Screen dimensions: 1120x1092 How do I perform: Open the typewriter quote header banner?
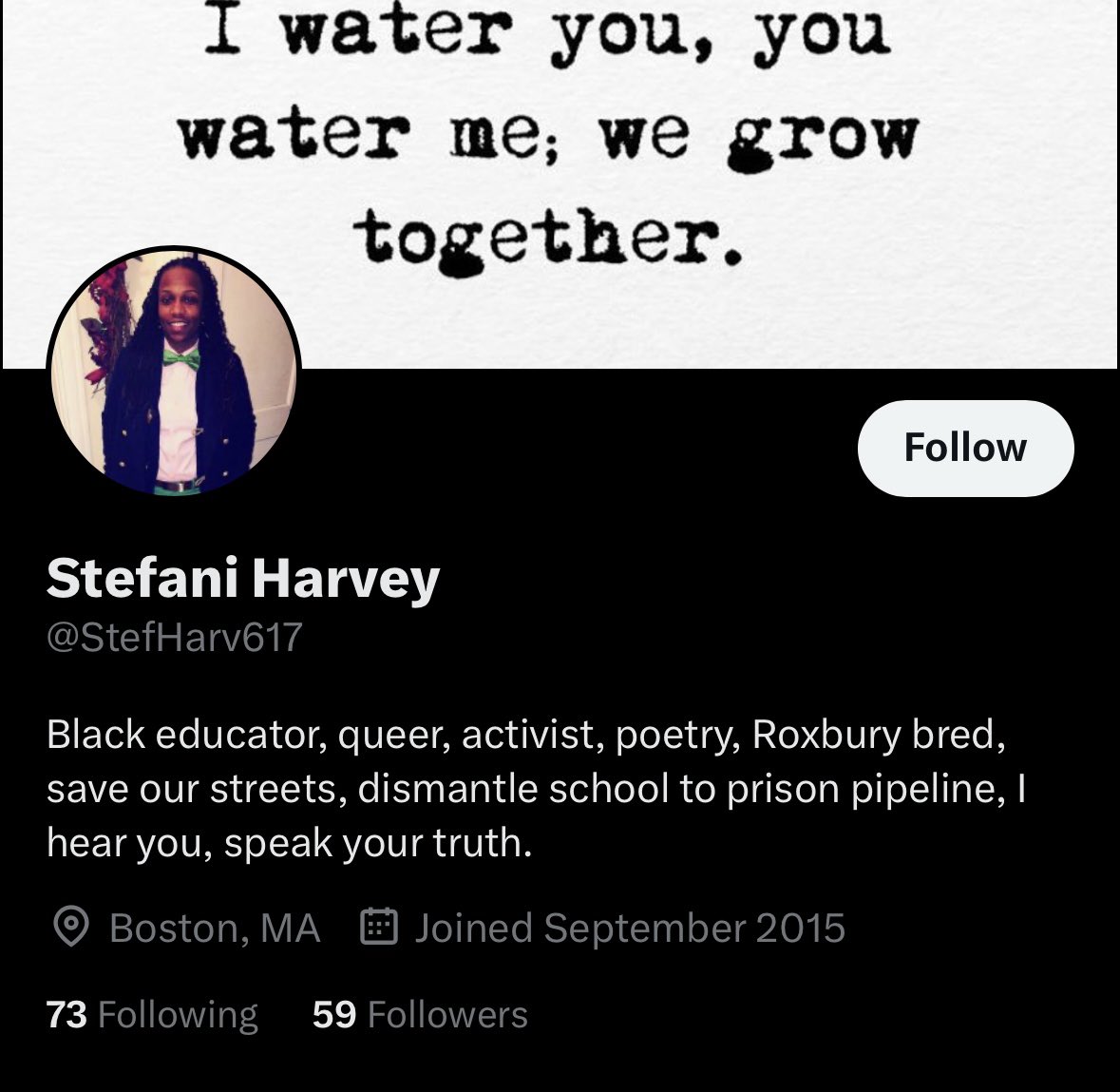tap(560, 184)
